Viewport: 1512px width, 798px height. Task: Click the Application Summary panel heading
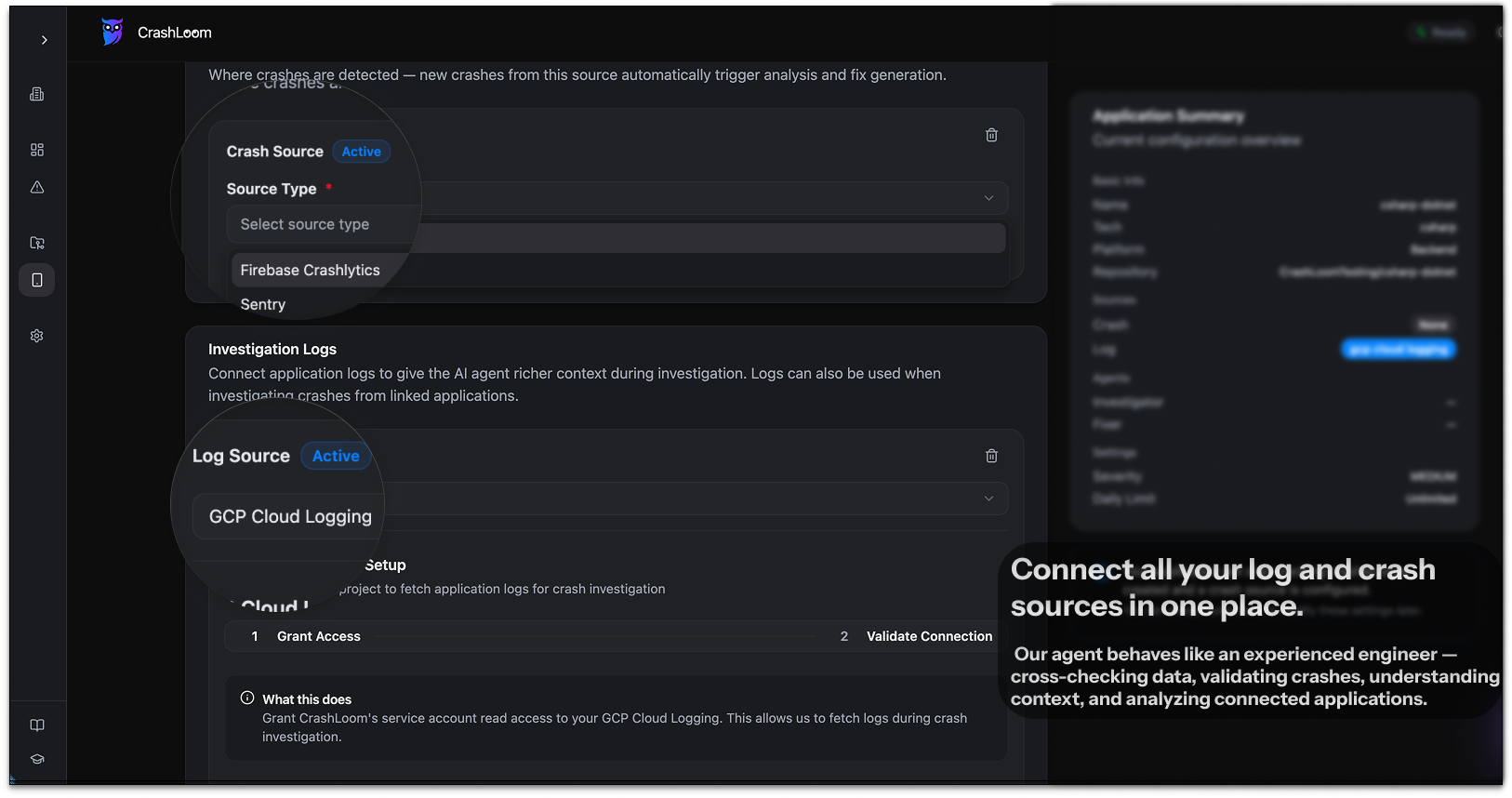coord(1168,116)
